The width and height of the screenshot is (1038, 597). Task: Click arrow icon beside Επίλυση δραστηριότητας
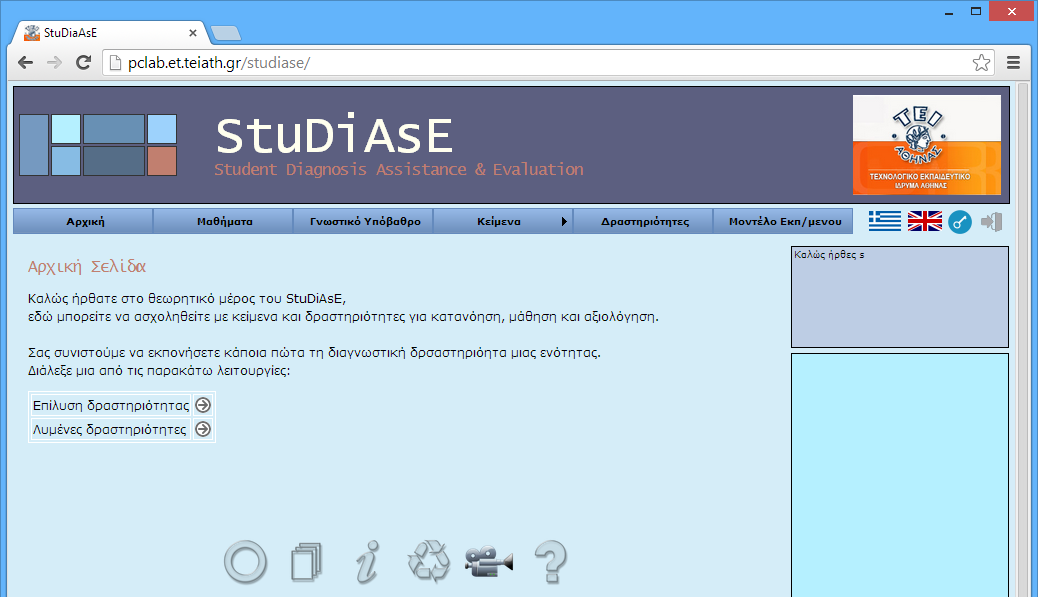tap(203, 405)
